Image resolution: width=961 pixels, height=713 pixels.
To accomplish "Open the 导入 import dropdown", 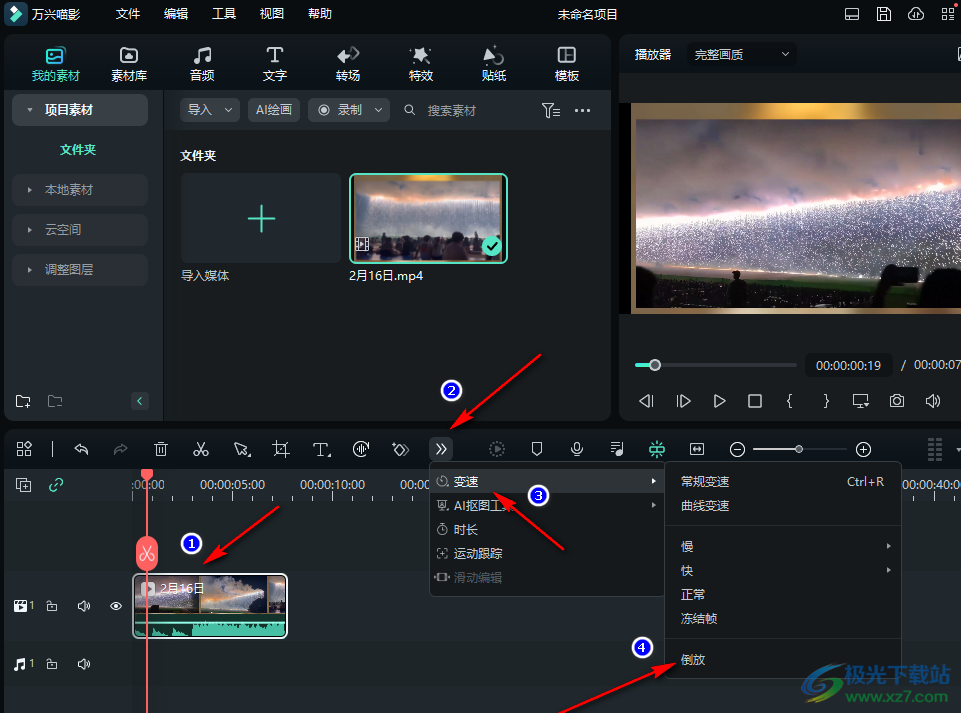I will (209, 110).
